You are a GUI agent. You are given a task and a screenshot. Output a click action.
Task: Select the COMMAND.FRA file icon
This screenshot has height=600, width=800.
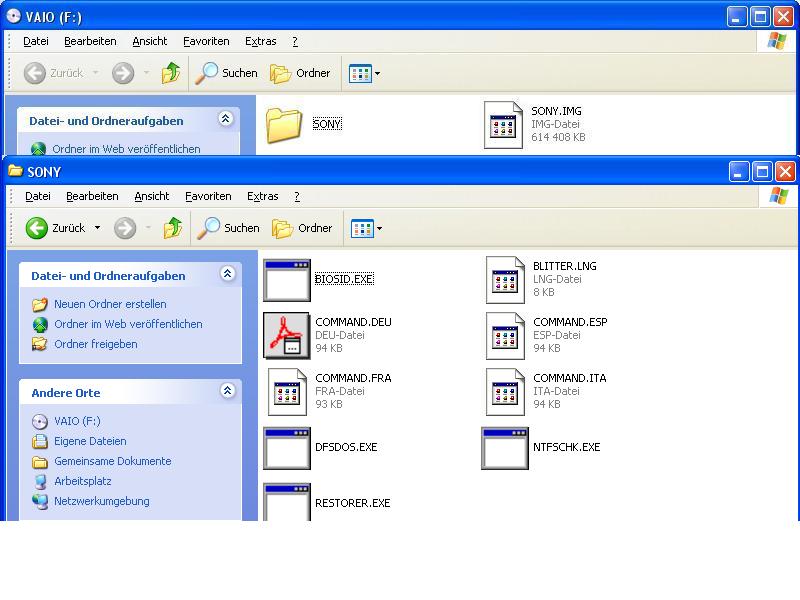pyautogui.click(x=287, y=392)
